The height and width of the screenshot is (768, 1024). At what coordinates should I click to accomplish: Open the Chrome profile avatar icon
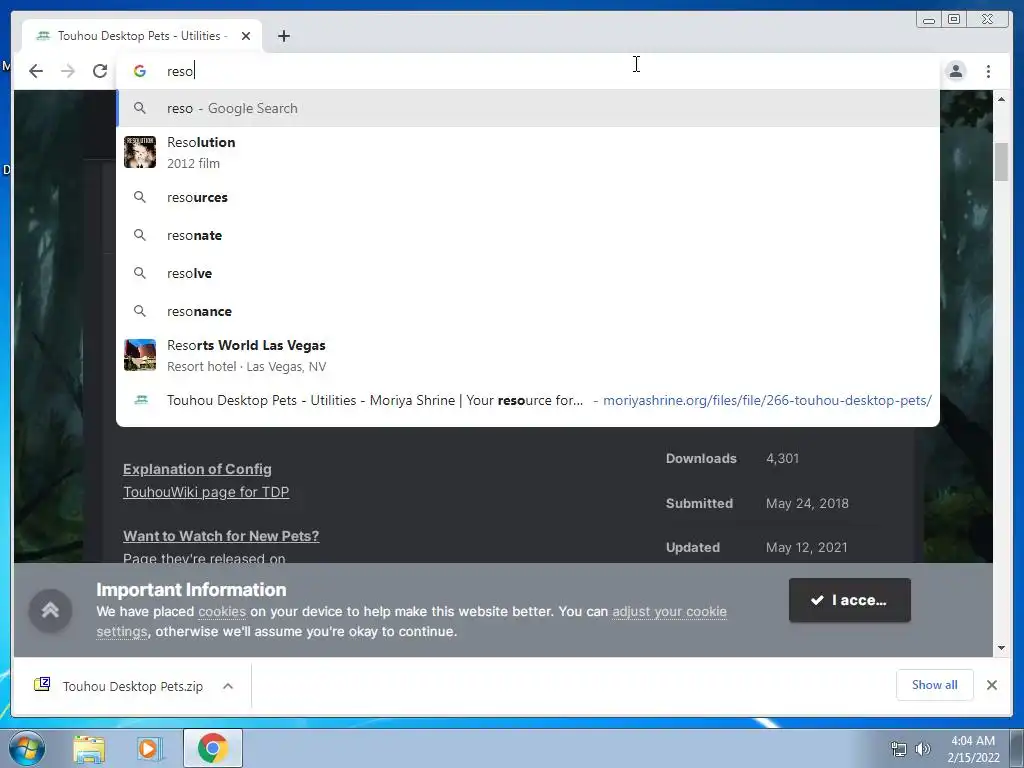(x=956, y=71)
